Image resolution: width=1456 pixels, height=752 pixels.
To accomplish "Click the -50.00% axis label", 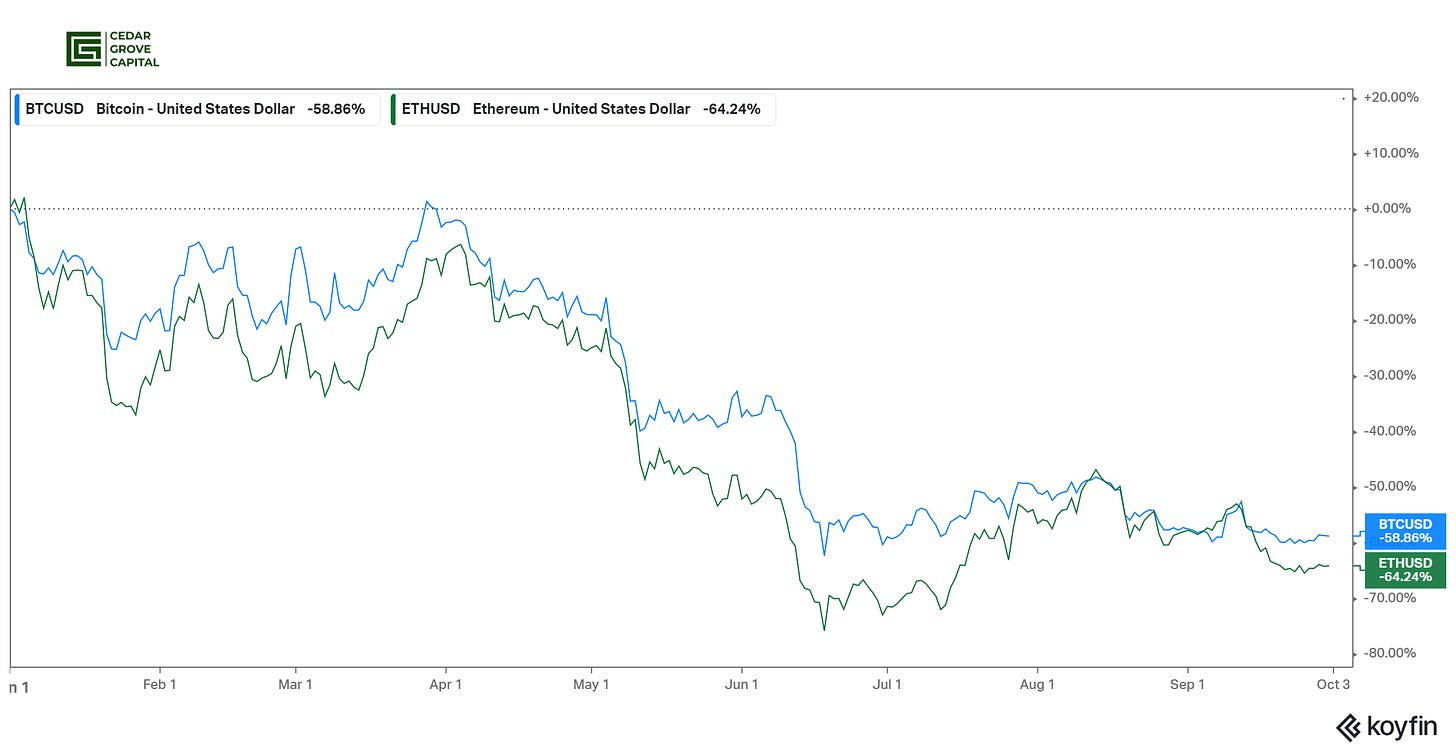I will pyautogui.click(x=1389, y=486).
